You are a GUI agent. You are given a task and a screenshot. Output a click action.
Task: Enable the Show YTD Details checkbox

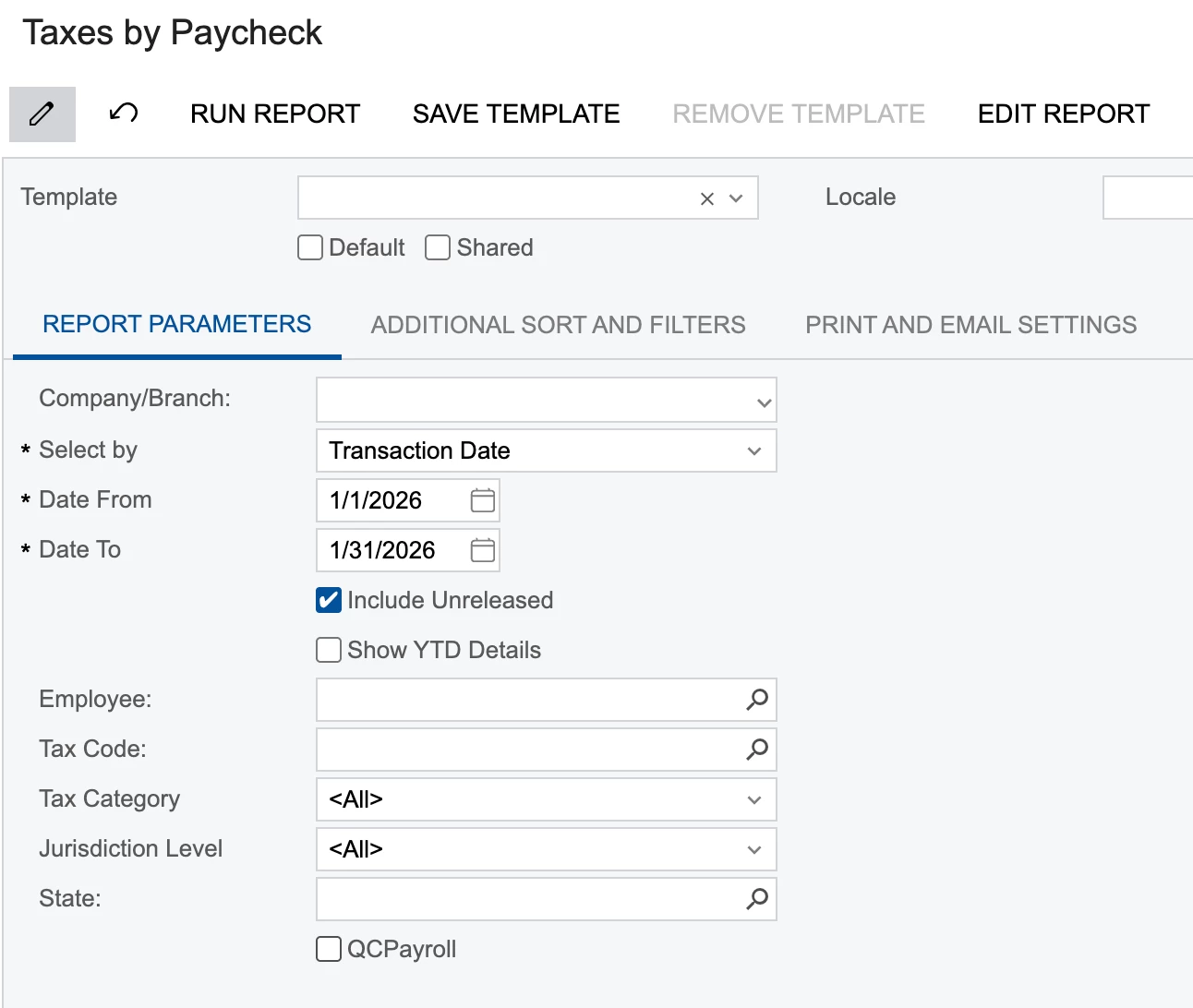click(x=329, y=650)
